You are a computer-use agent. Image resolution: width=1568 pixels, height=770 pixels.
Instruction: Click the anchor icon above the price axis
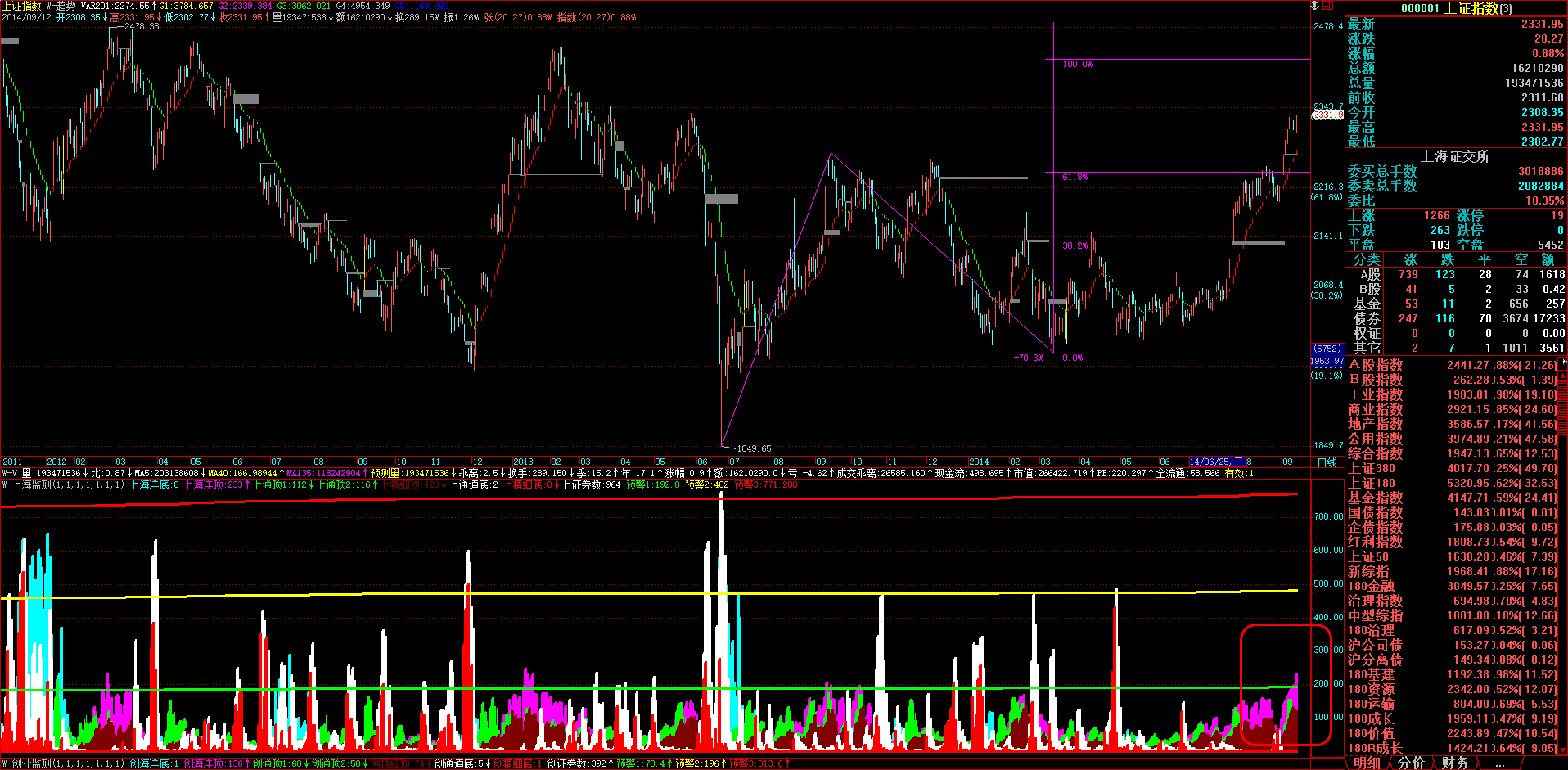[x=1316, y=6]
